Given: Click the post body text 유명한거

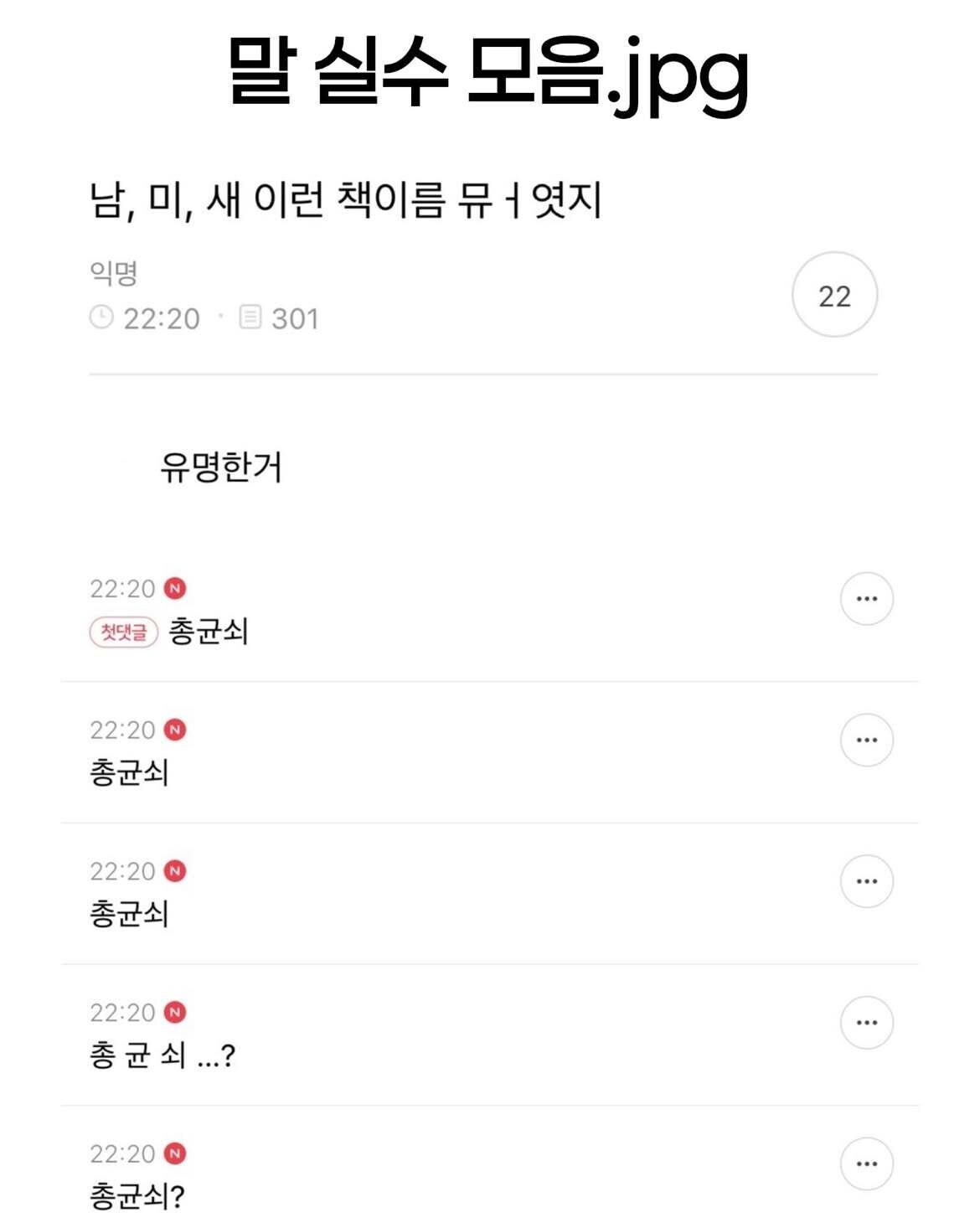Looking at the screenshot, I should coord(221,467).
